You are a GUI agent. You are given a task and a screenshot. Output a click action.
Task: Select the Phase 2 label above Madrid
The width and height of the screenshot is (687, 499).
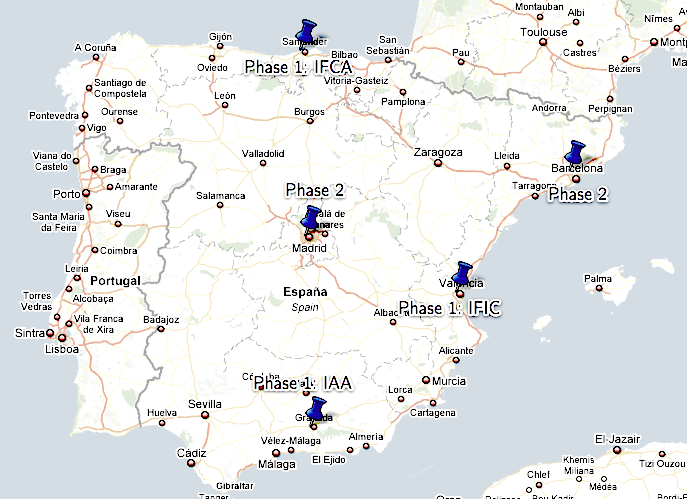coord(315,190)
